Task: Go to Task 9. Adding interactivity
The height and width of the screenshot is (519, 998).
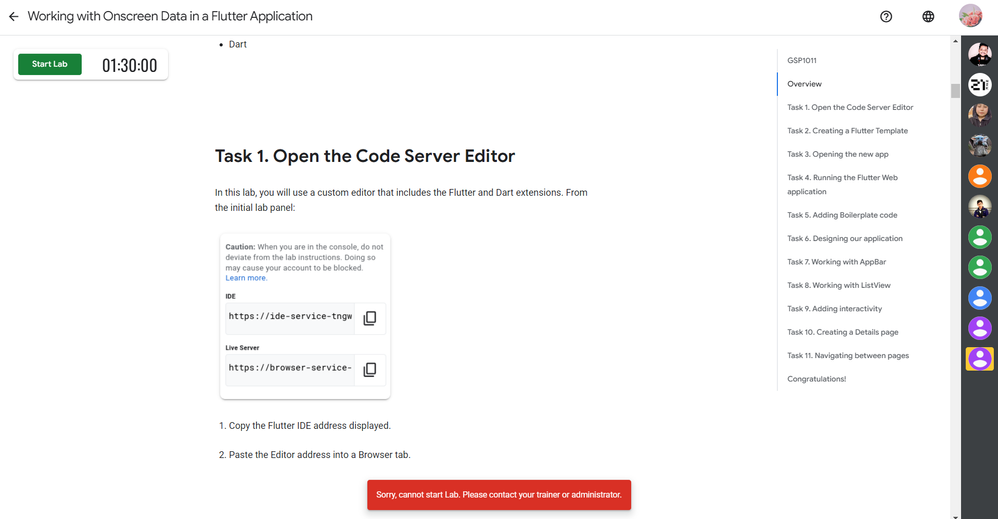Action: [x=834, y=309]
